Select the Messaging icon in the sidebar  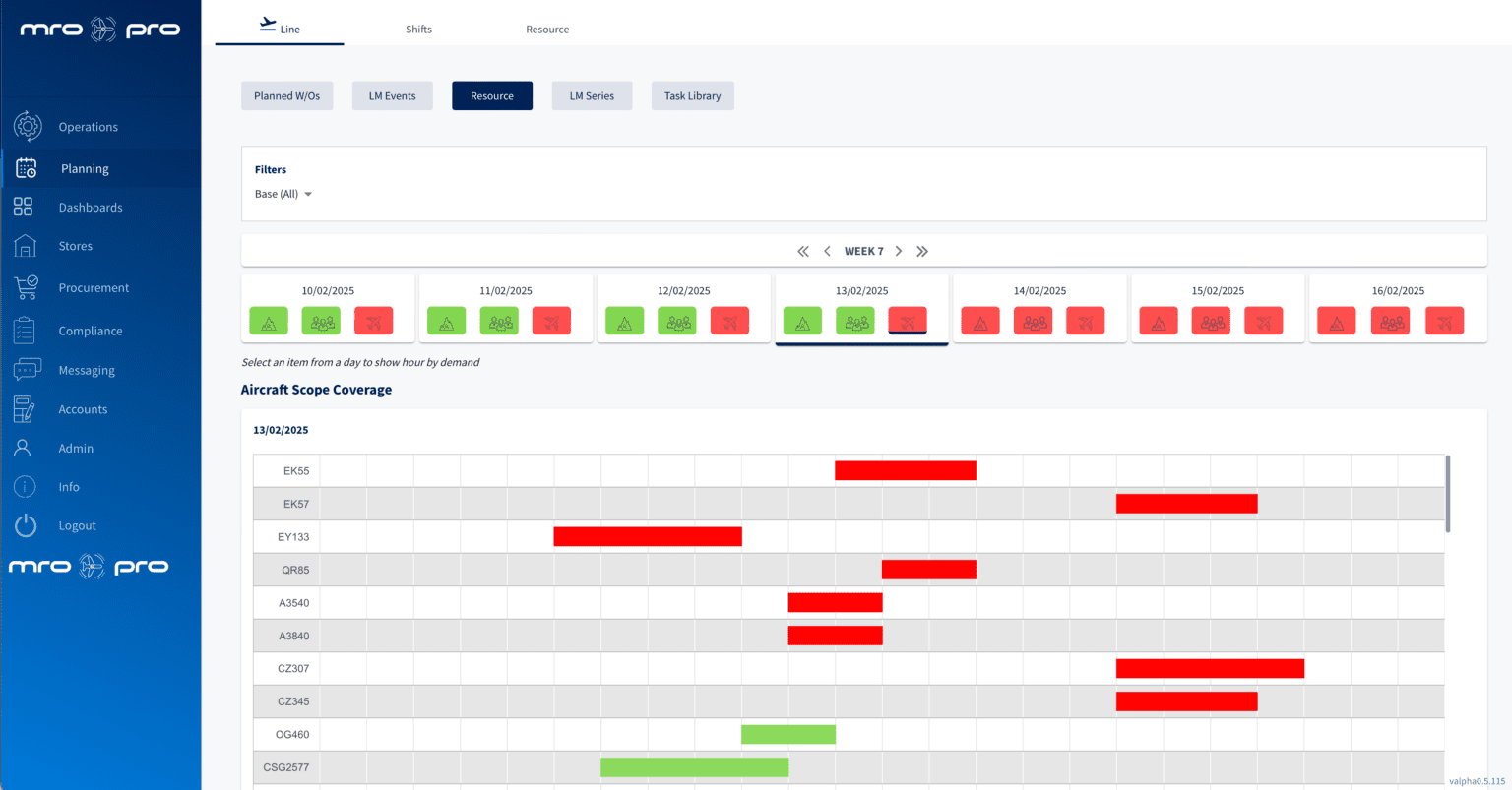[26, 369]
